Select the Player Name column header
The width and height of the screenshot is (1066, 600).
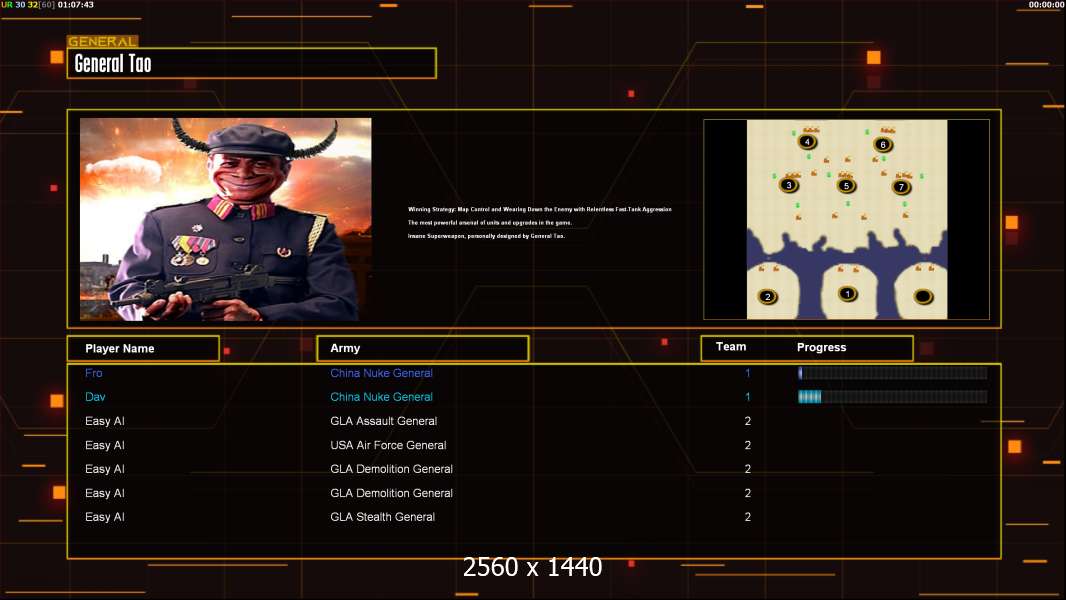[143, 349]
